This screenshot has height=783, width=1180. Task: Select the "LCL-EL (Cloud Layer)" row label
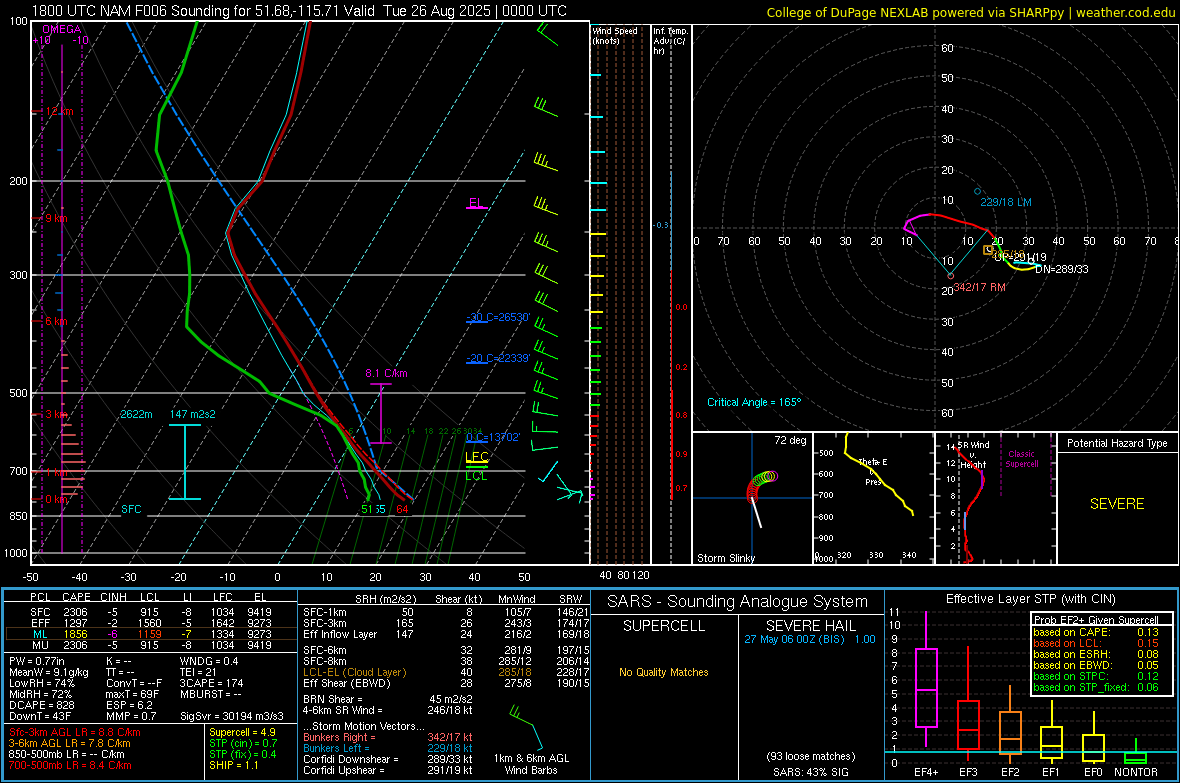[354, 672]
